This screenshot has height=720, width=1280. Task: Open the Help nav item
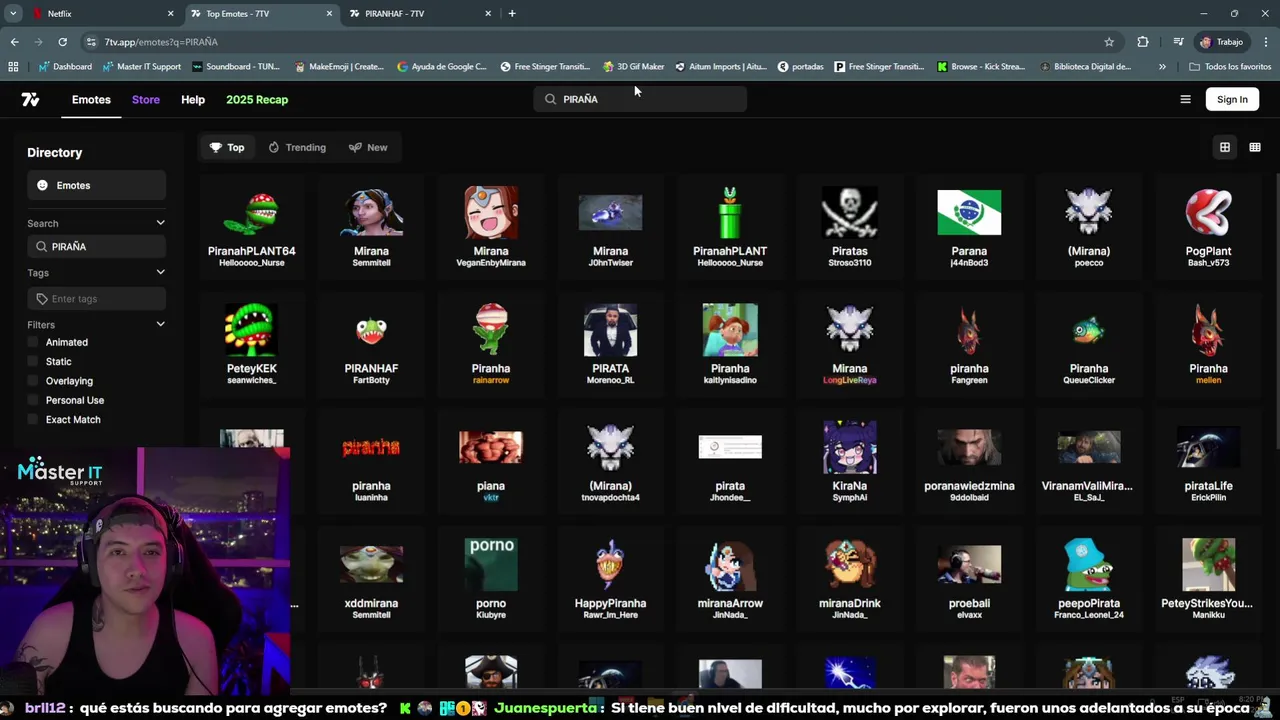pos(193,100)
